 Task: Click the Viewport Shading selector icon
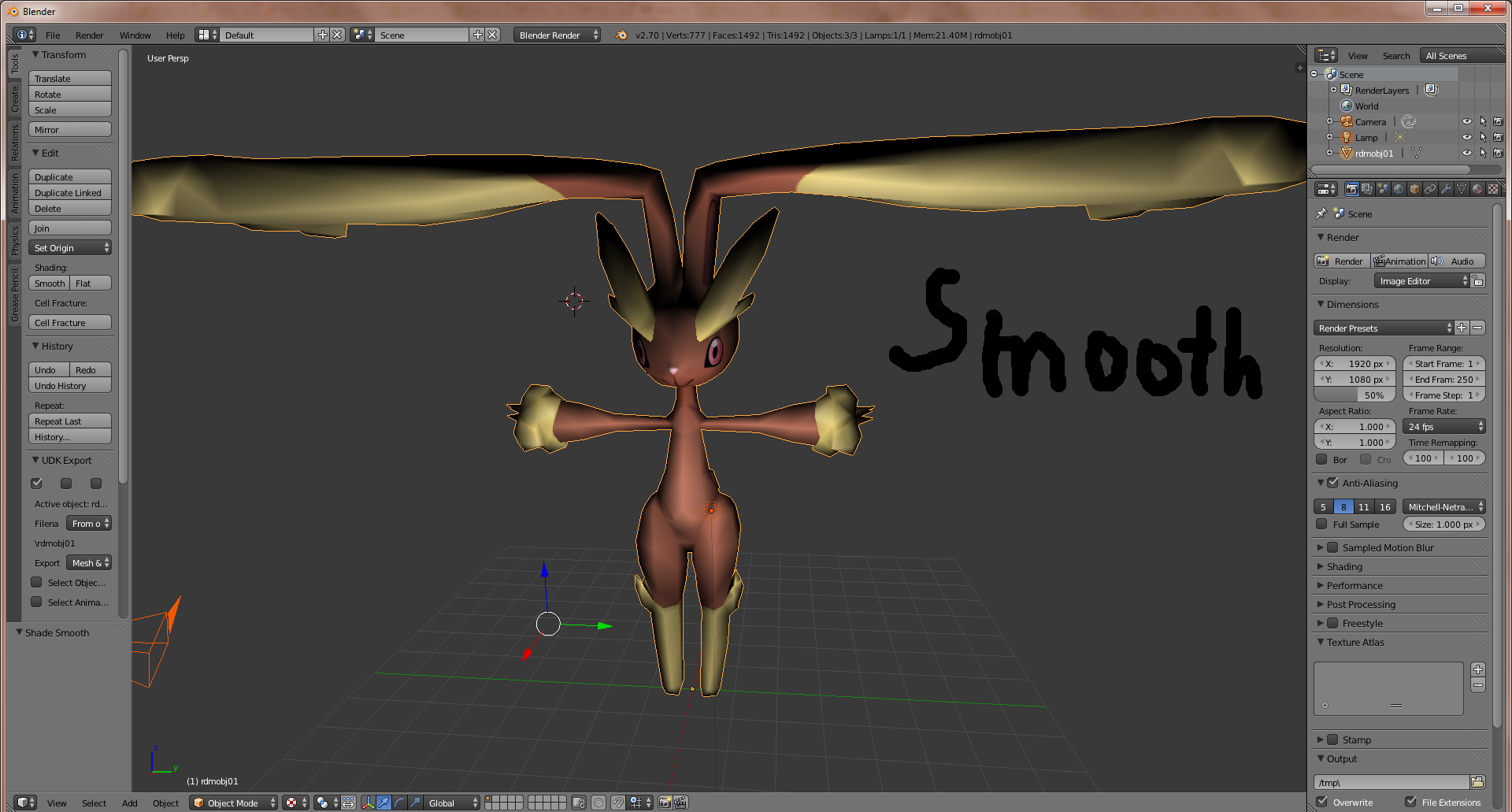point(295,803)
